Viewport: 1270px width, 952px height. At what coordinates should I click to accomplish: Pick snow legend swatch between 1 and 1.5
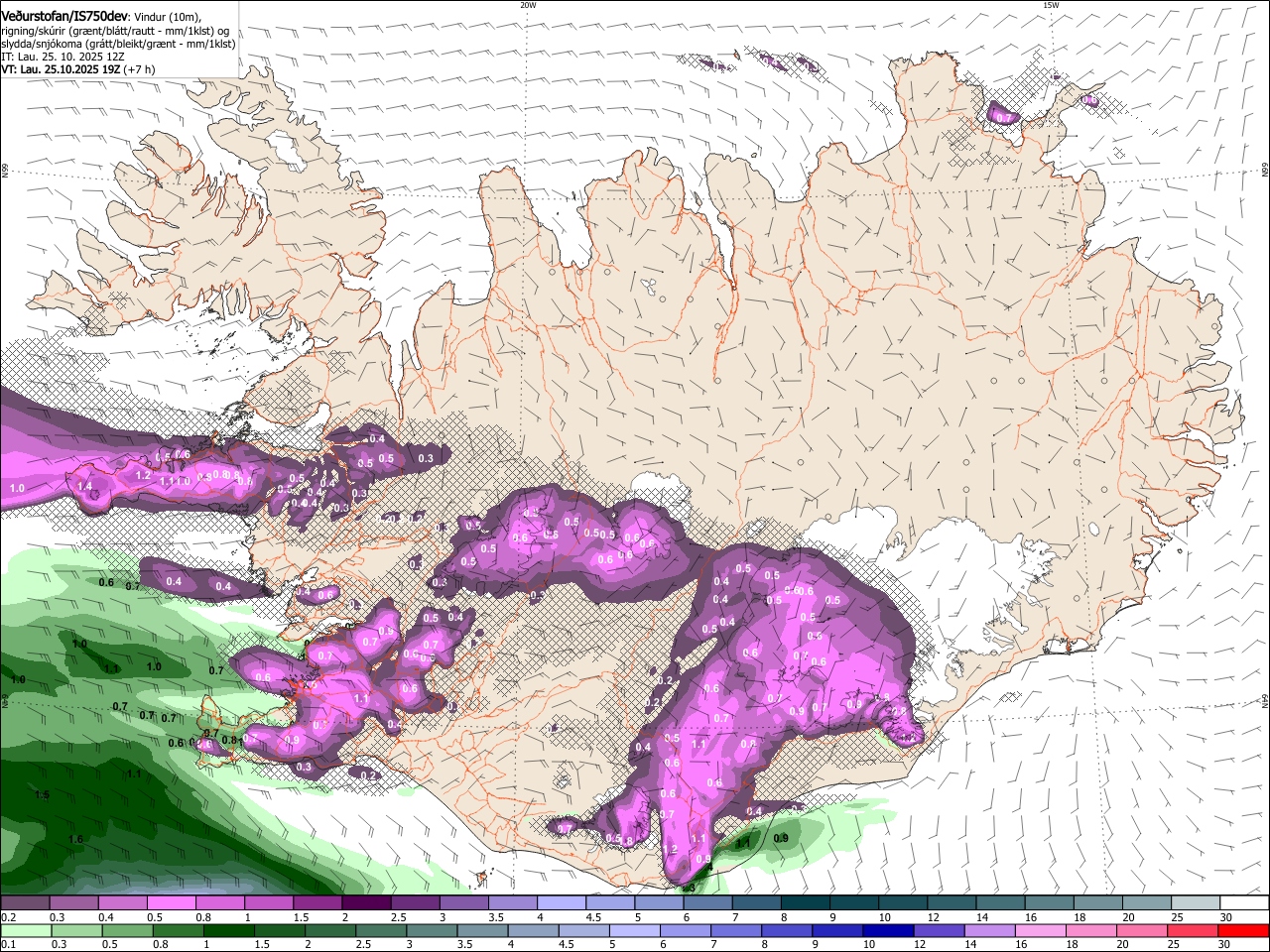268,903
